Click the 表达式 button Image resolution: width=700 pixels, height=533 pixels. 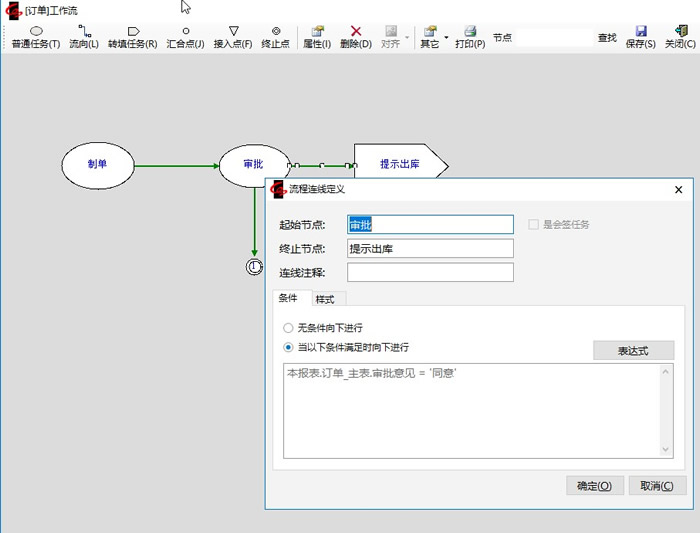(x=633, y=351)
